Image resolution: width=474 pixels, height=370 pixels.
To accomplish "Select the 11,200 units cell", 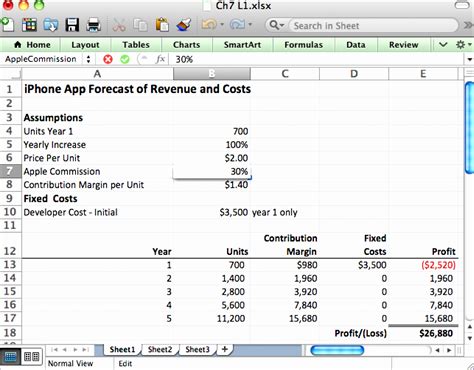I will coord(212,318).
